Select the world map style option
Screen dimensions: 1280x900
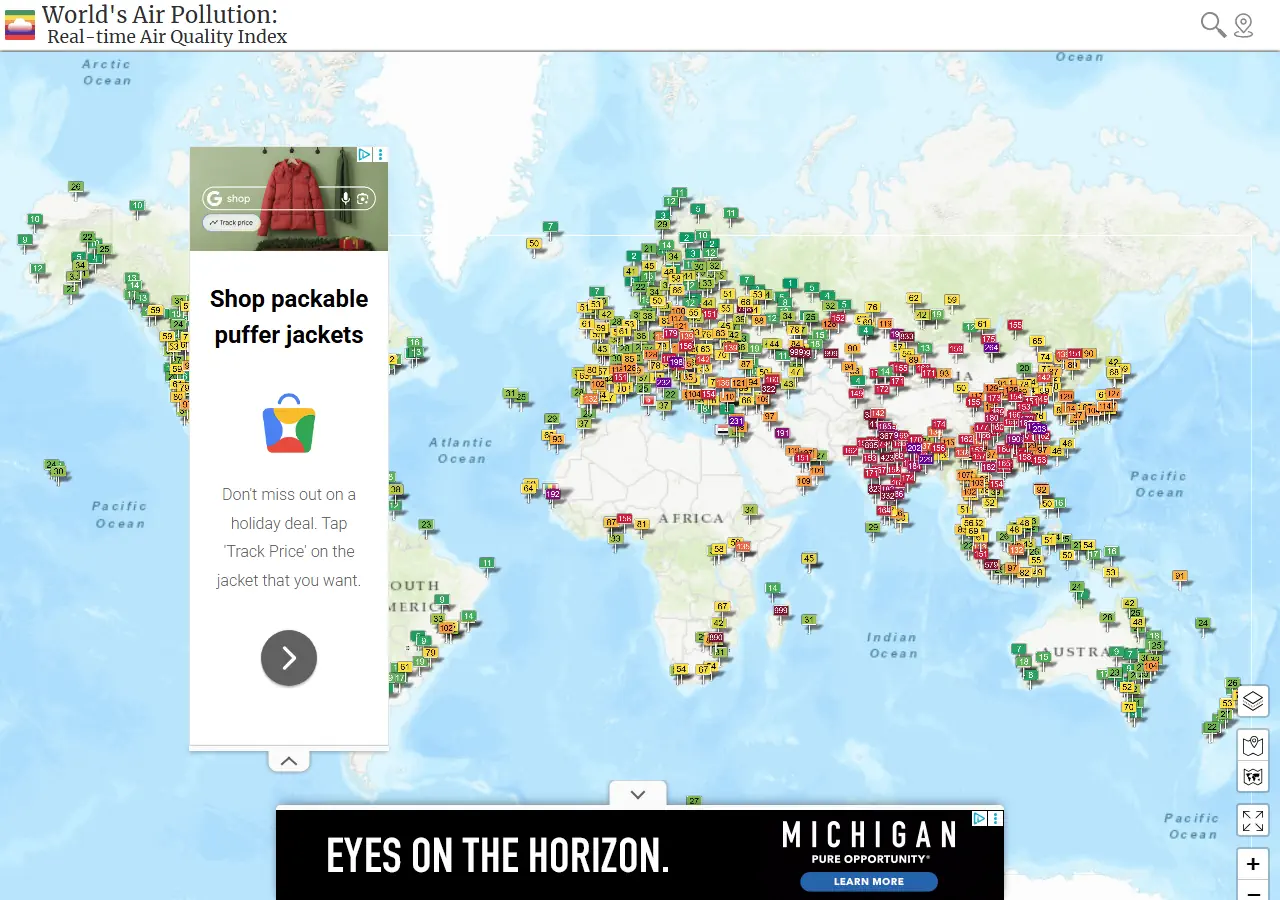click(1252, 777)
